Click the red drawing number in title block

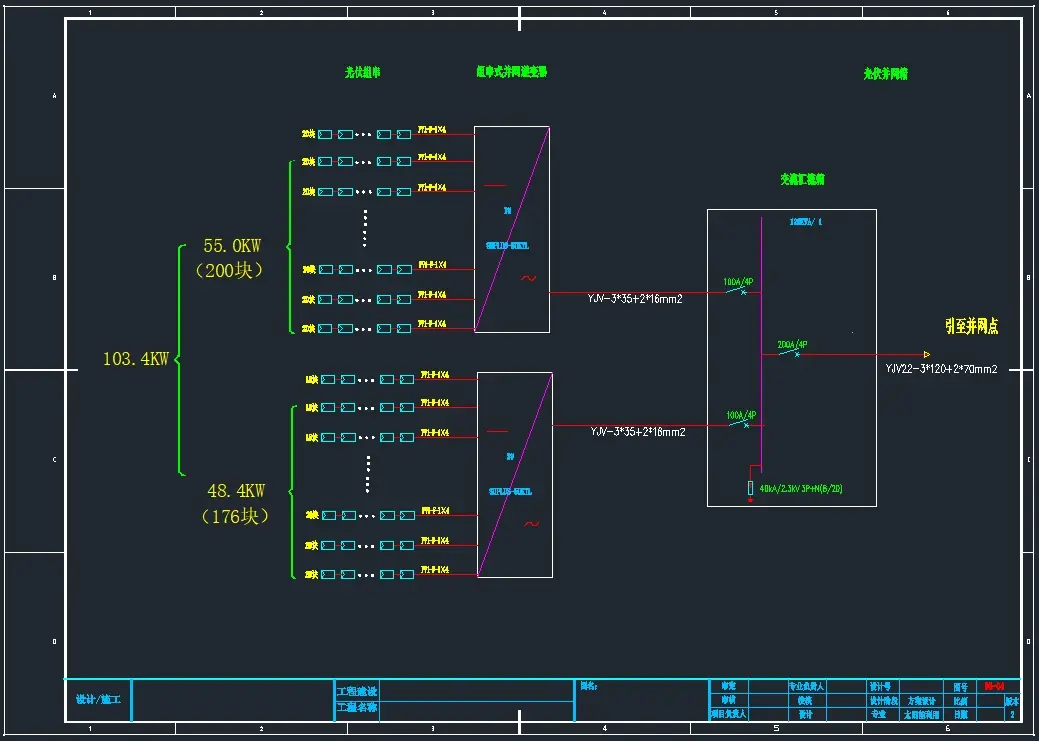[993, 687]
